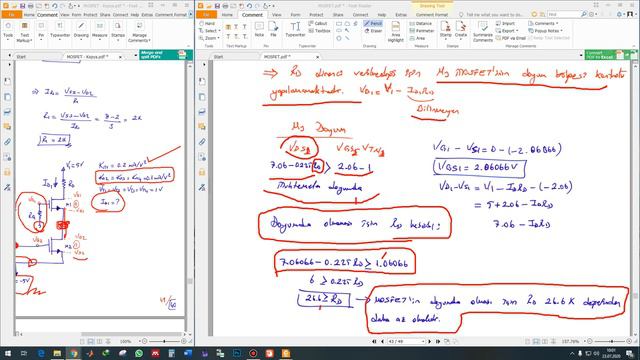The height and width of the screenshot is (360, 640).
Task: Jump to first page in right window
Action: pyautogui.click(x=374, y=341)
